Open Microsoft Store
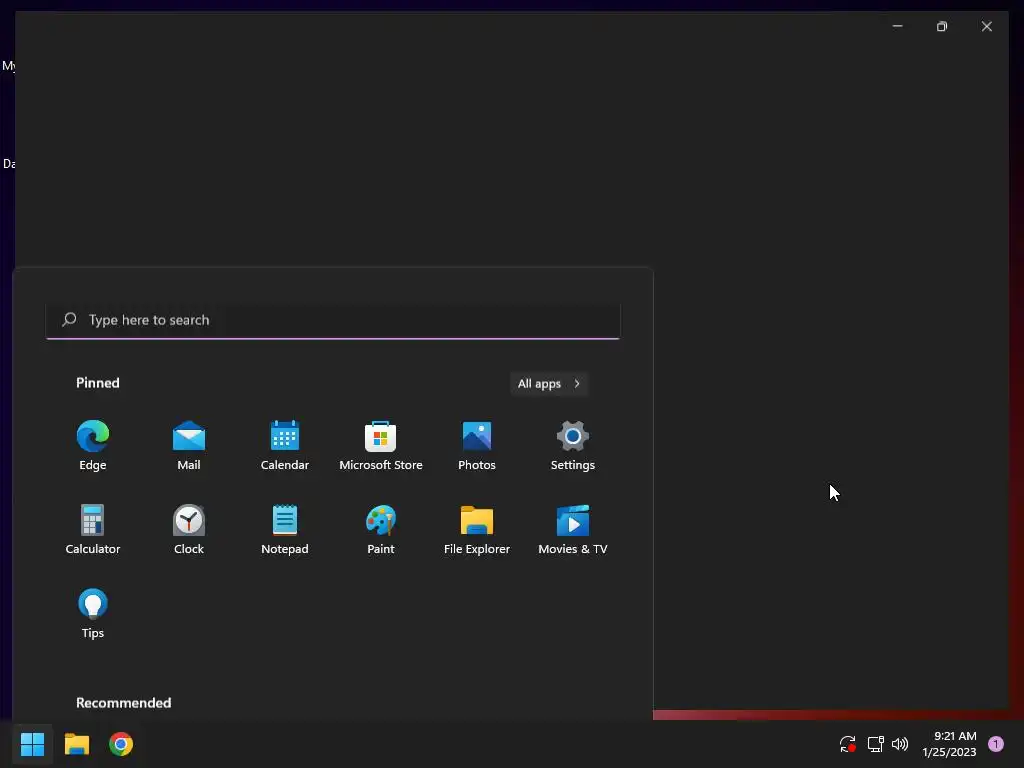Image resolution: width=1024 pixels, height=768 pixels. pyautogui.click(x=381, y=446)
